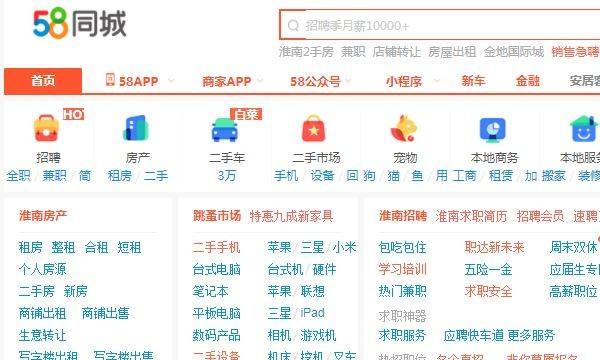Open the 房产 building icon
Image resolution: width=600 pixels, height=360 pixels.
click(135, 128)
